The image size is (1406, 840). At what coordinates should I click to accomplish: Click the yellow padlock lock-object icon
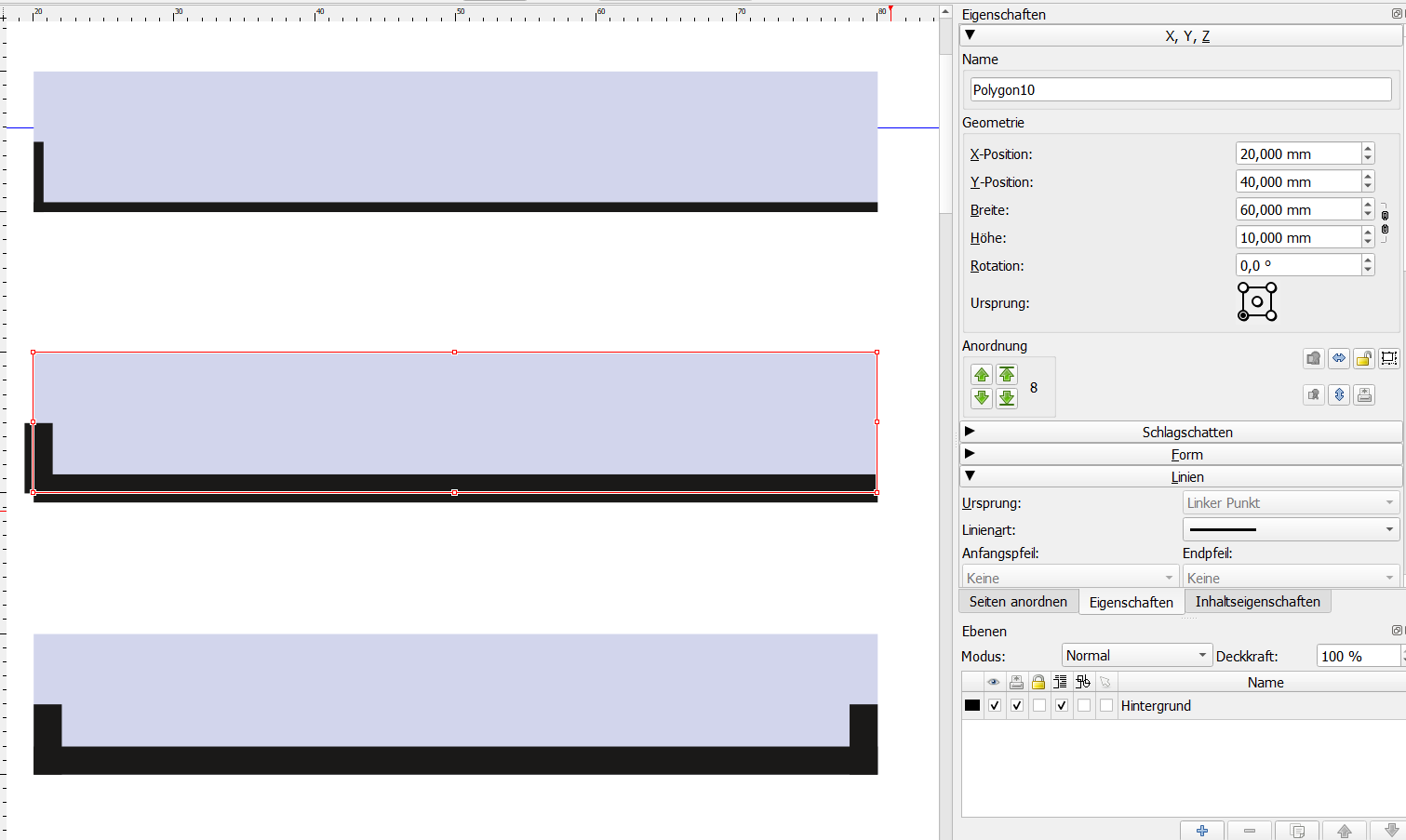pos(1363,358)
